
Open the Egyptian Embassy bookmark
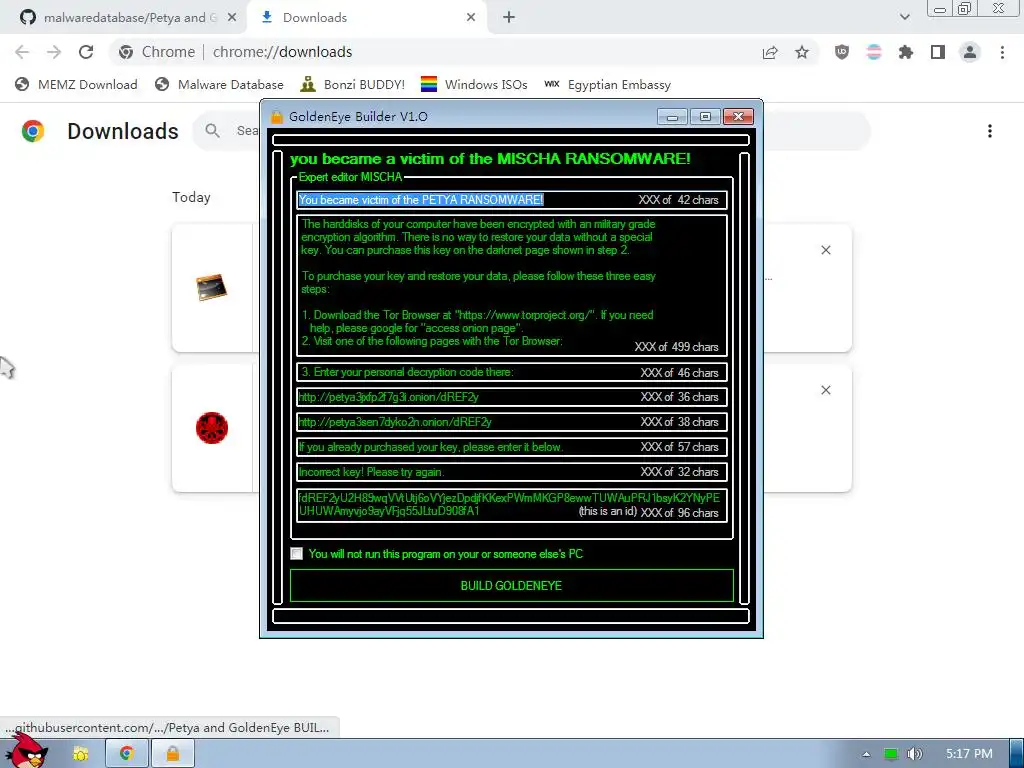[607, 84]
